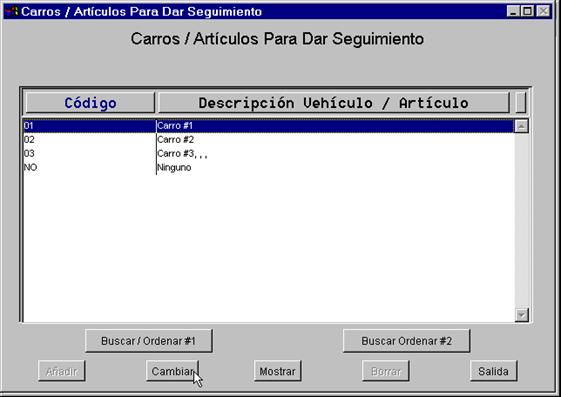Close the Carros / Artículos window
The height and width of the screenshot is (397, 561).
543,11
